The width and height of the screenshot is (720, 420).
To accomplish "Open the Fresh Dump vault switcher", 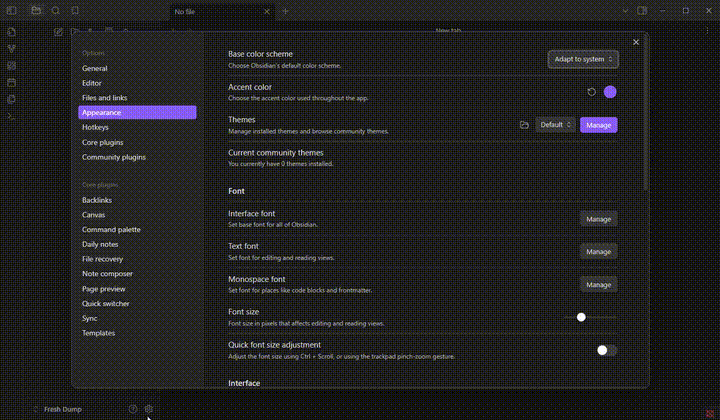I will click(x=59, y=409).
